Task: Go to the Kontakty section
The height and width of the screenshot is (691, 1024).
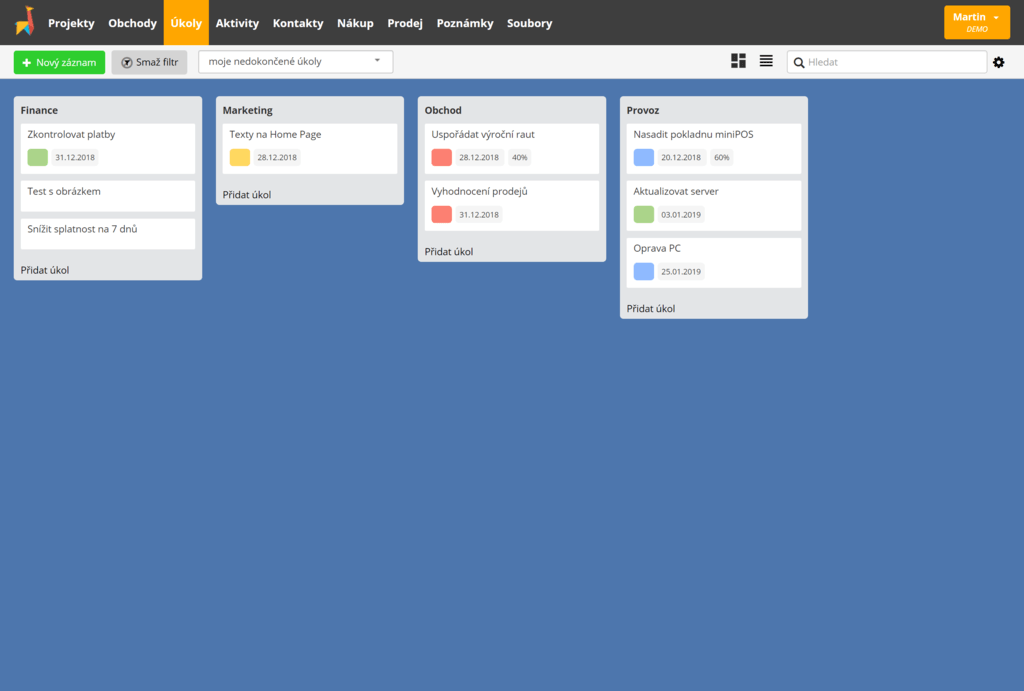Action: [x=298, y=23]
